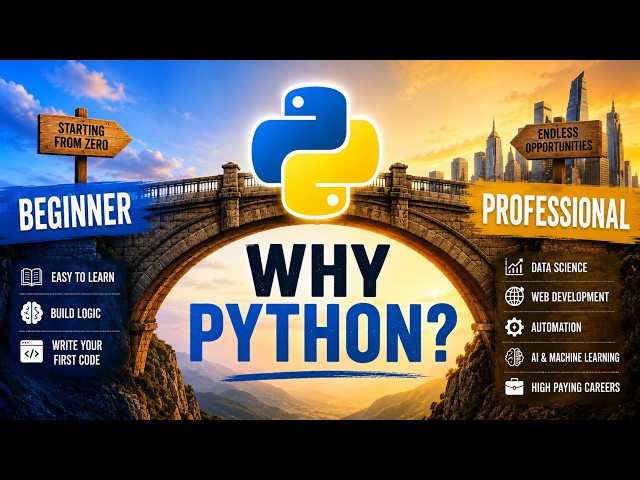Click the 'BEGINNER' banner text
This screenshot has width=640, height=480.
click(75, 211)
